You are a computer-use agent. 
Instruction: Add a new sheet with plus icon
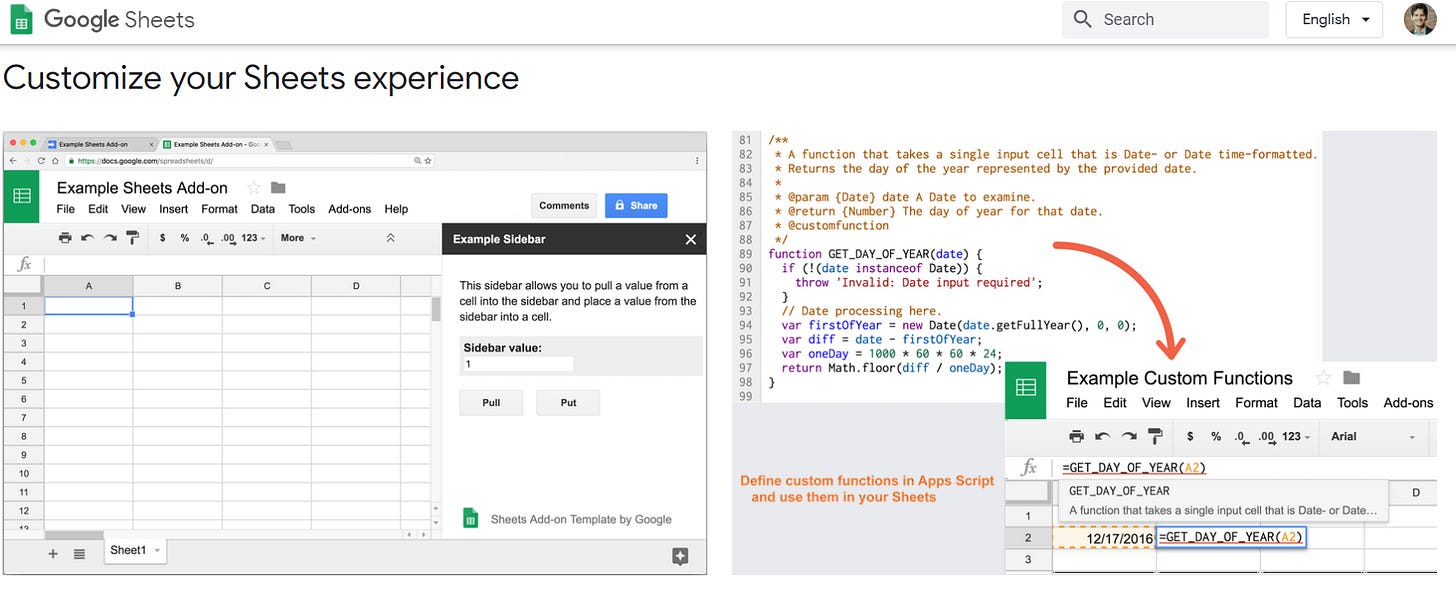[53, 552]
